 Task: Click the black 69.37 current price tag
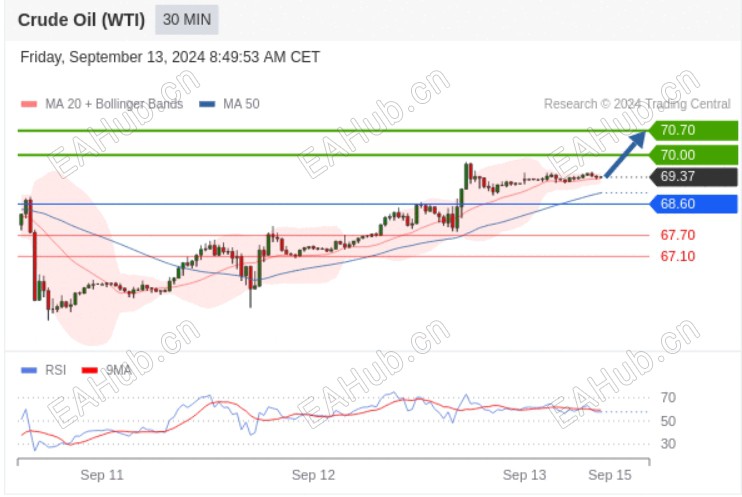[694, 177]
